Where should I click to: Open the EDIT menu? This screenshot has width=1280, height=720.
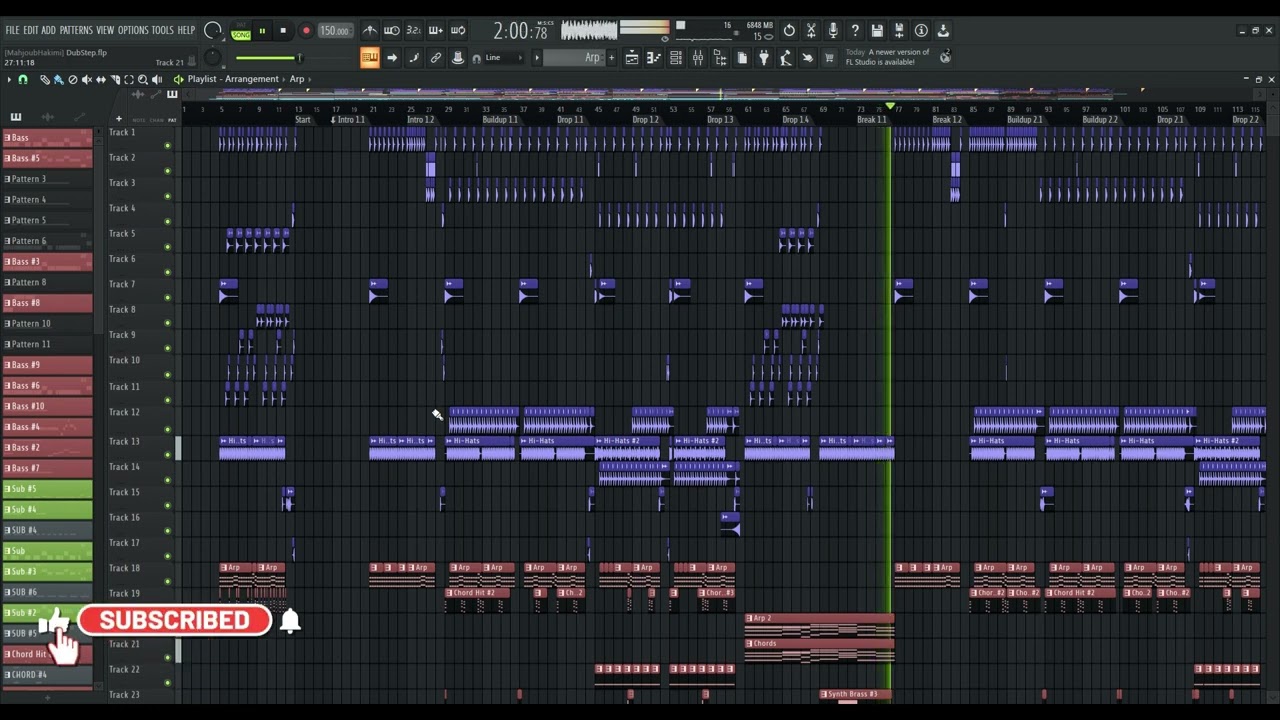click(31, 31)
